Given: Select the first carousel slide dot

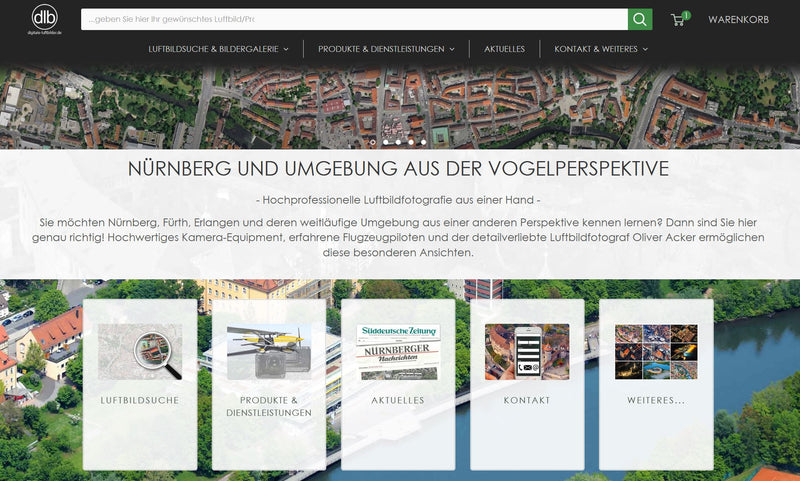Looking at the screenshot, I should click(373, 142).
